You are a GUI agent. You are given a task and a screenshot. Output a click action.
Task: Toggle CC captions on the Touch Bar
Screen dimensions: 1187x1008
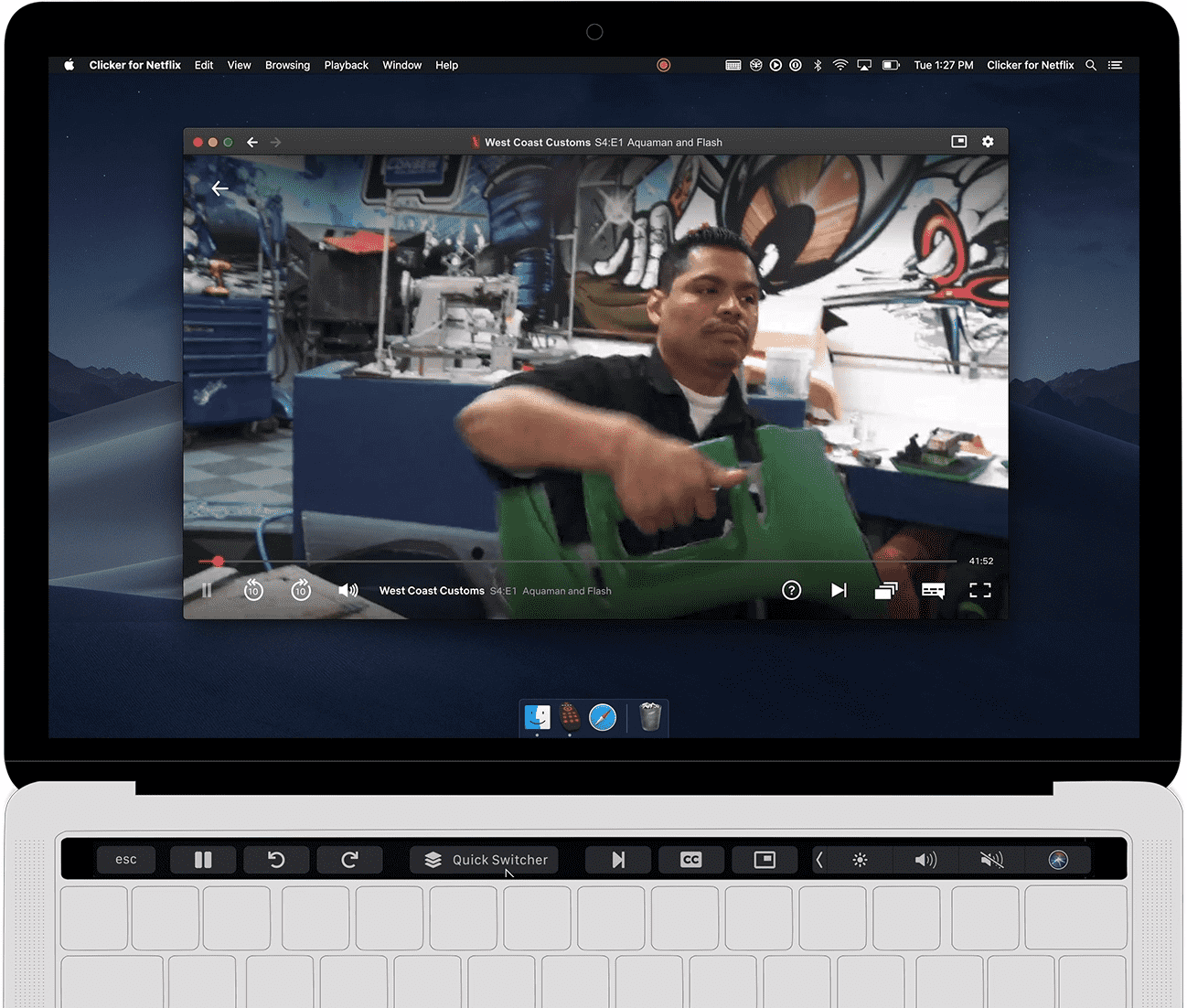click(691, 860)
